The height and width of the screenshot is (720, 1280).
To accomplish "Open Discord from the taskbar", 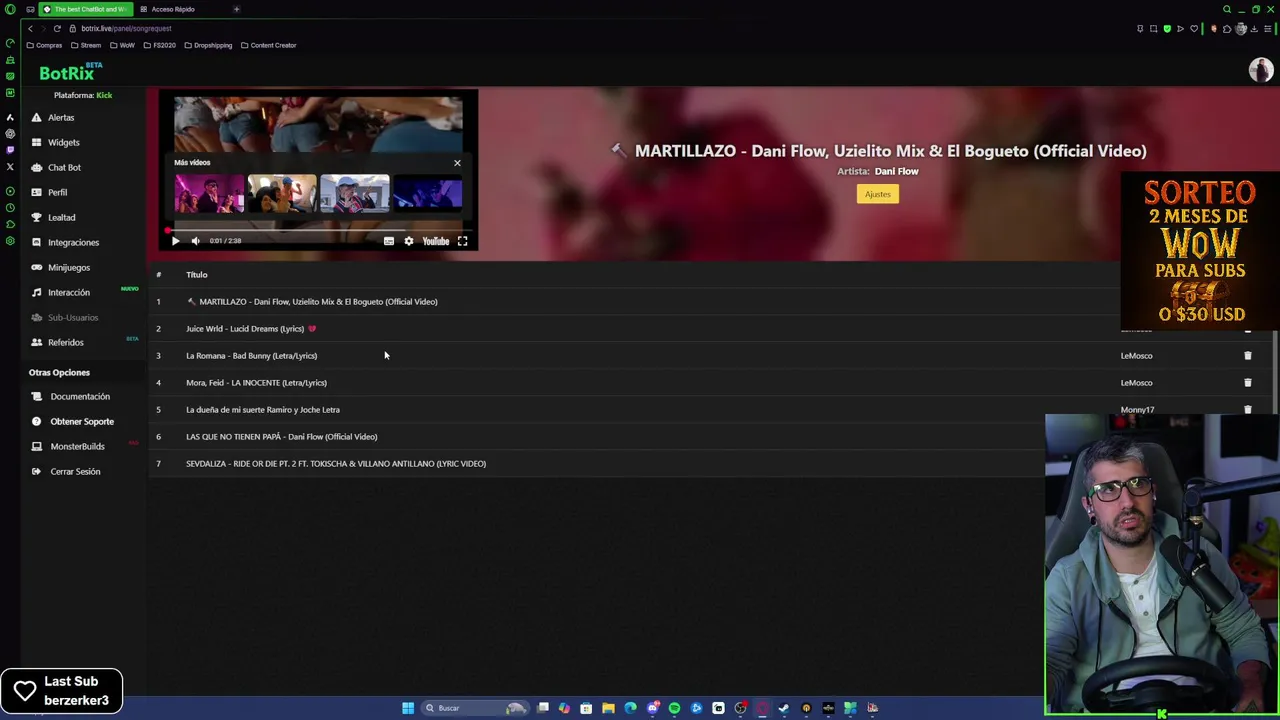I will (x=652, y=708).
